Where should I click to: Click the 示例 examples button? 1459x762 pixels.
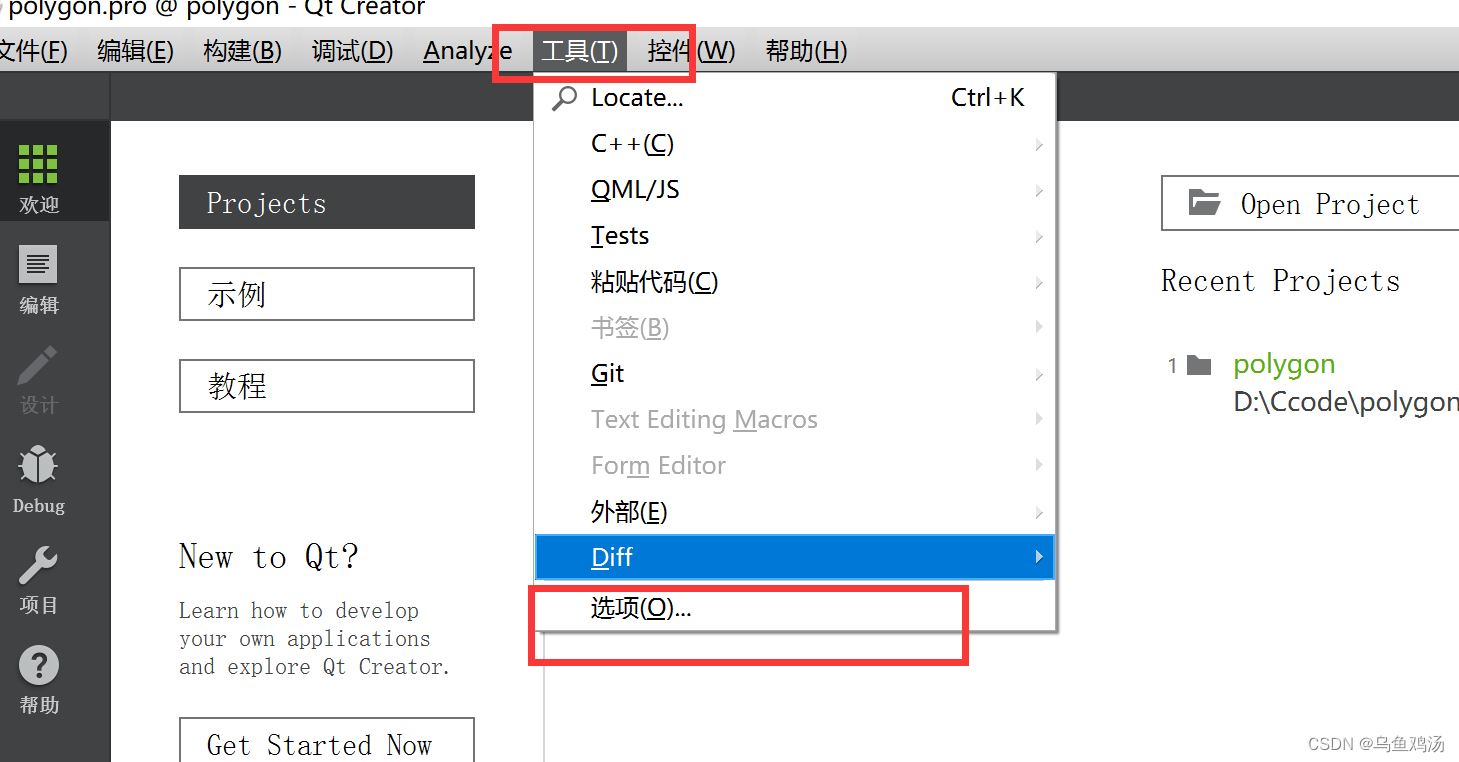[327, 294]
